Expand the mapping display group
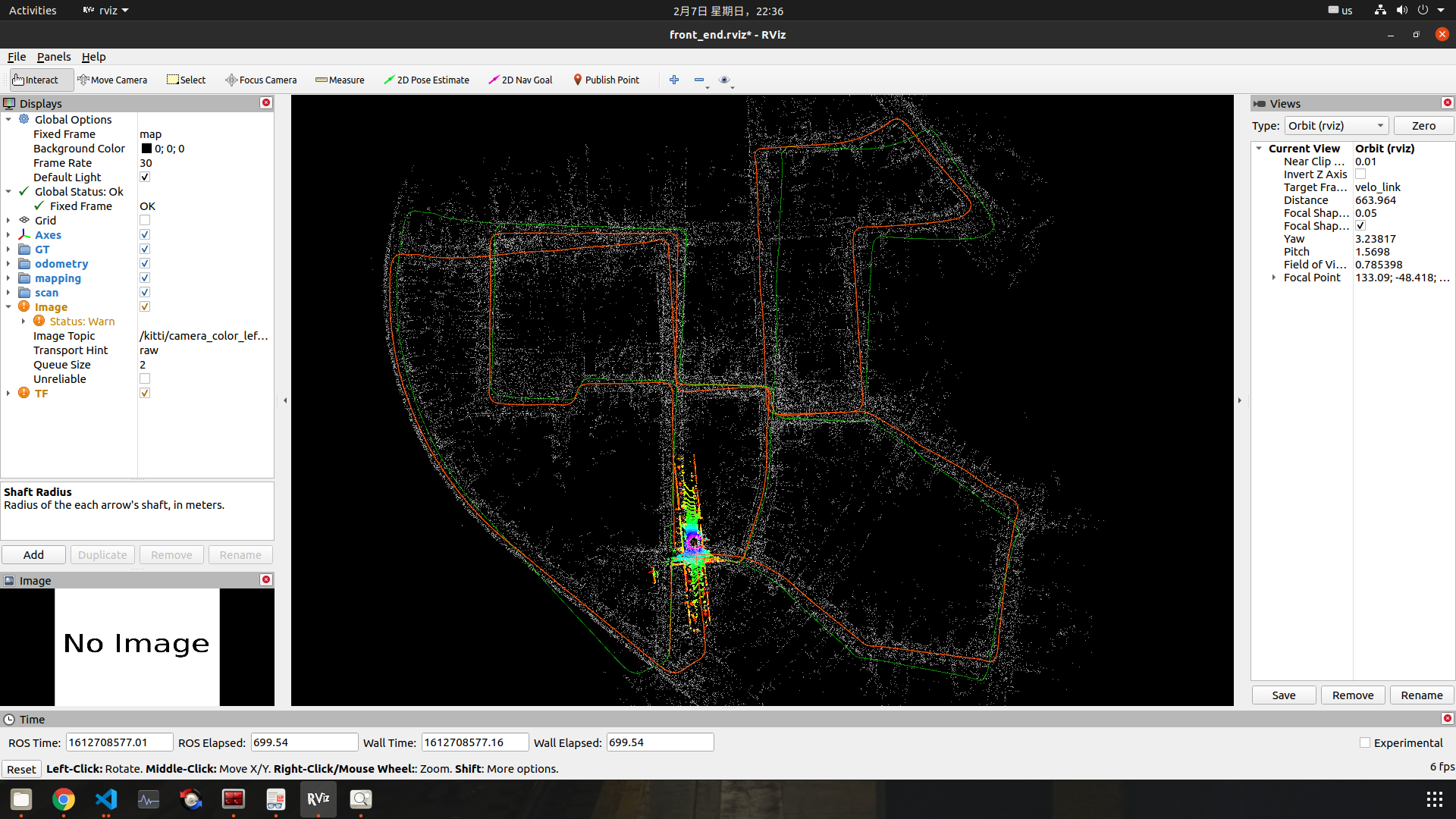Viewport: 1456px width, 819px height. point(8,278)
